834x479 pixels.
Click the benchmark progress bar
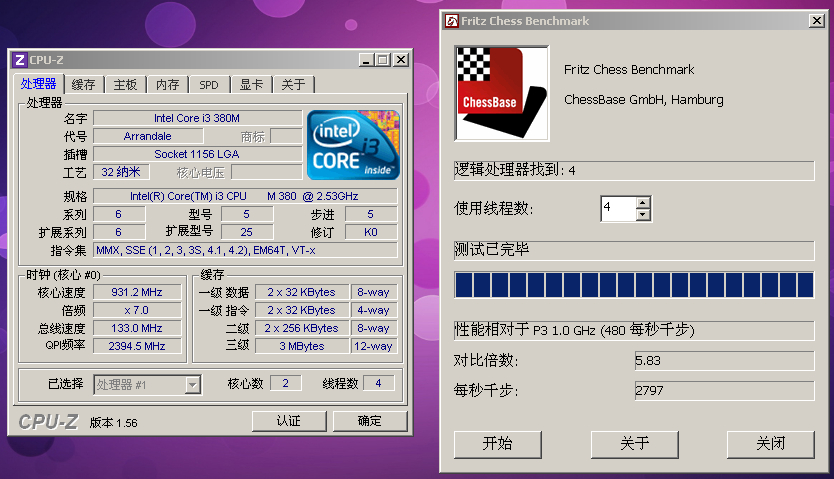click(x=634, y=284)
